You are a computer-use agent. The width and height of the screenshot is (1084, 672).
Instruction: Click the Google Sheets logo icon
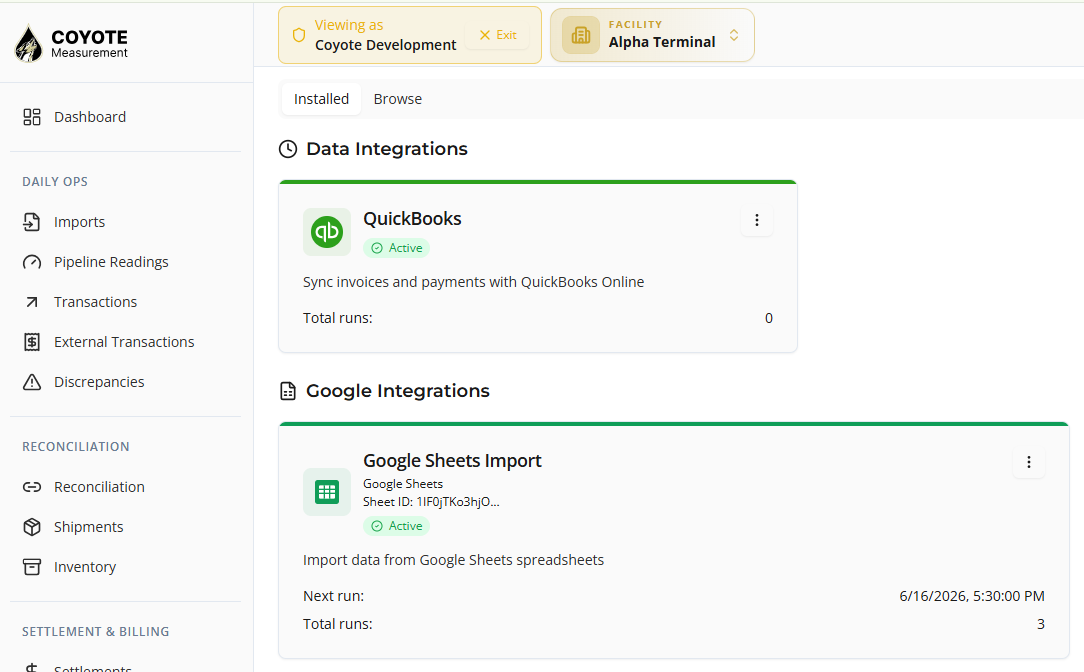(x=327, y=492)
